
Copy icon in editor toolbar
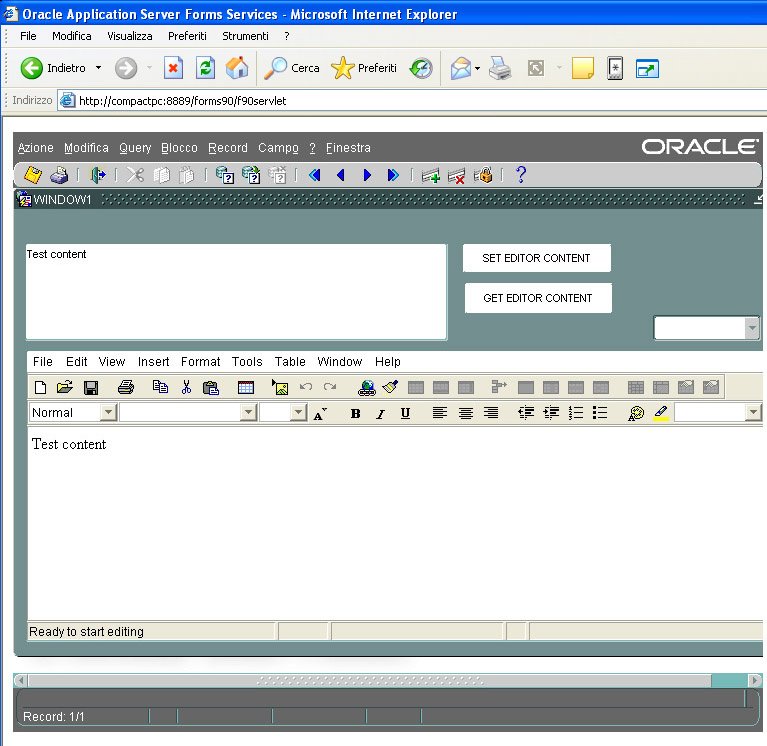[x=160, y=387]
